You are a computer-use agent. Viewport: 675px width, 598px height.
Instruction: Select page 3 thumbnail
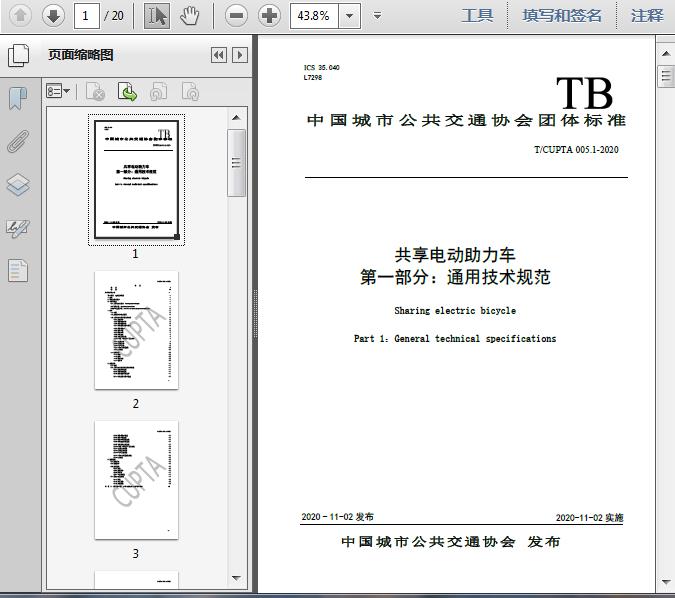coord(136,480)
